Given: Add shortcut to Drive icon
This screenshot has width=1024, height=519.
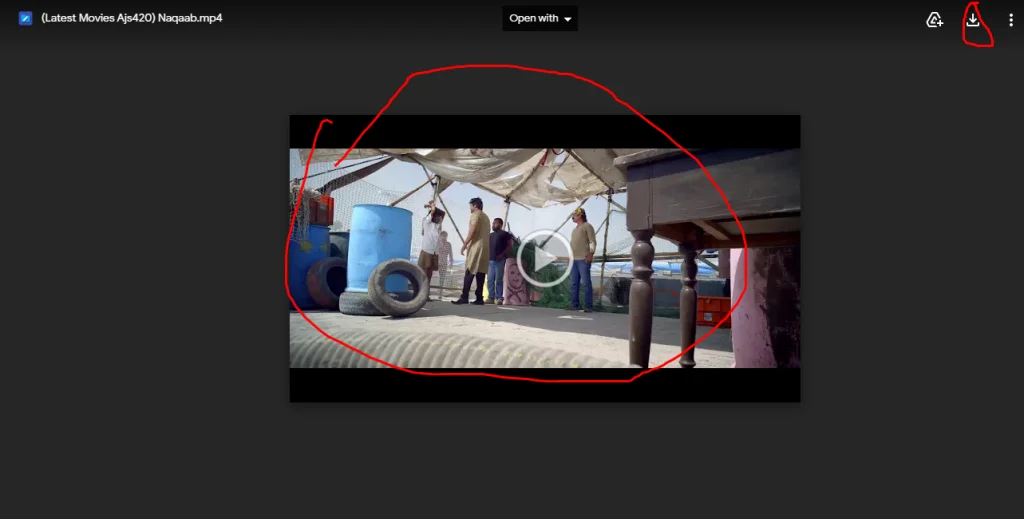Looking at the screenshot, I should click(935, 20).
